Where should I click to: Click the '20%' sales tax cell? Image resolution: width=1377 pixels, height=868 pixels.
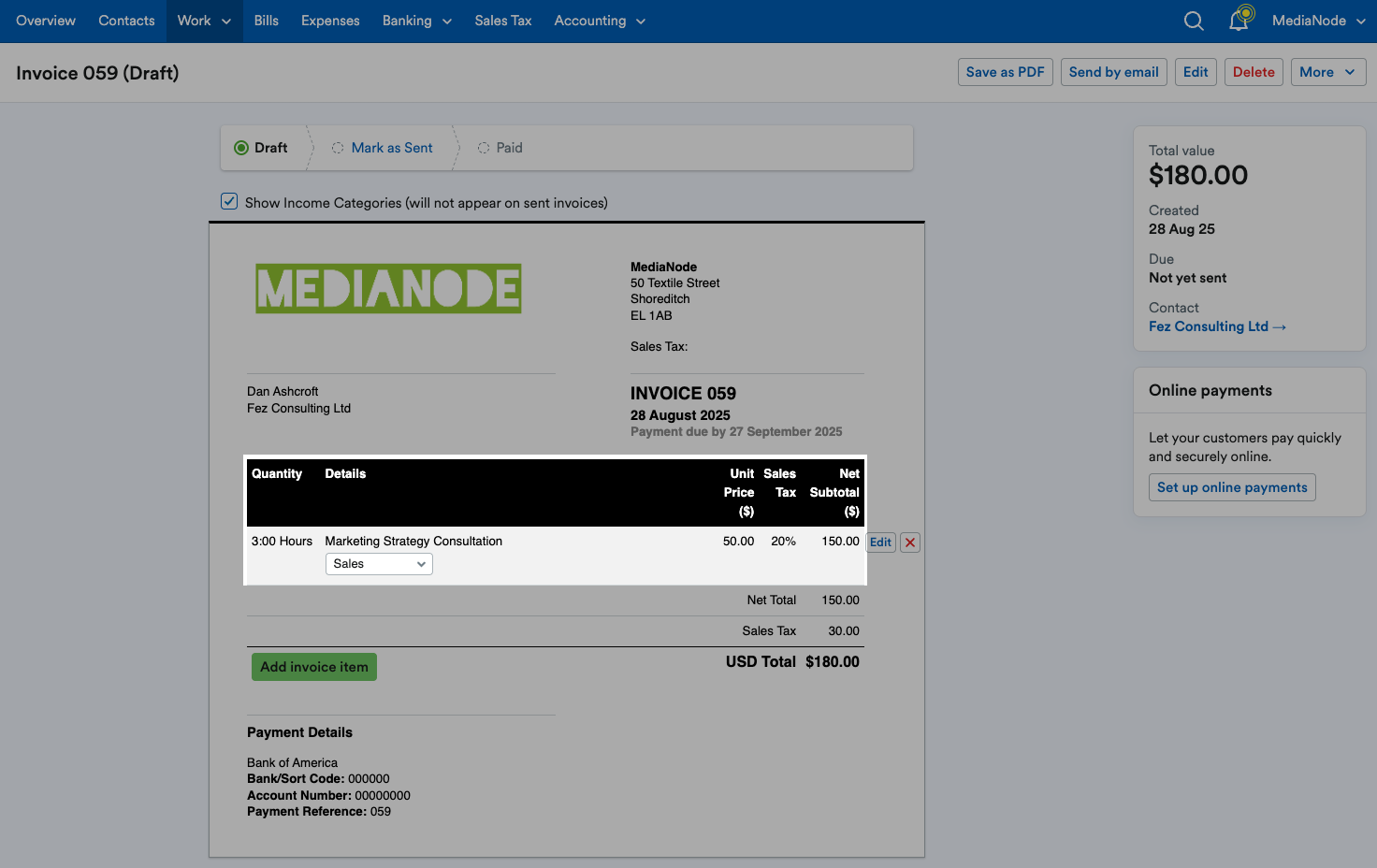[783, 542]
